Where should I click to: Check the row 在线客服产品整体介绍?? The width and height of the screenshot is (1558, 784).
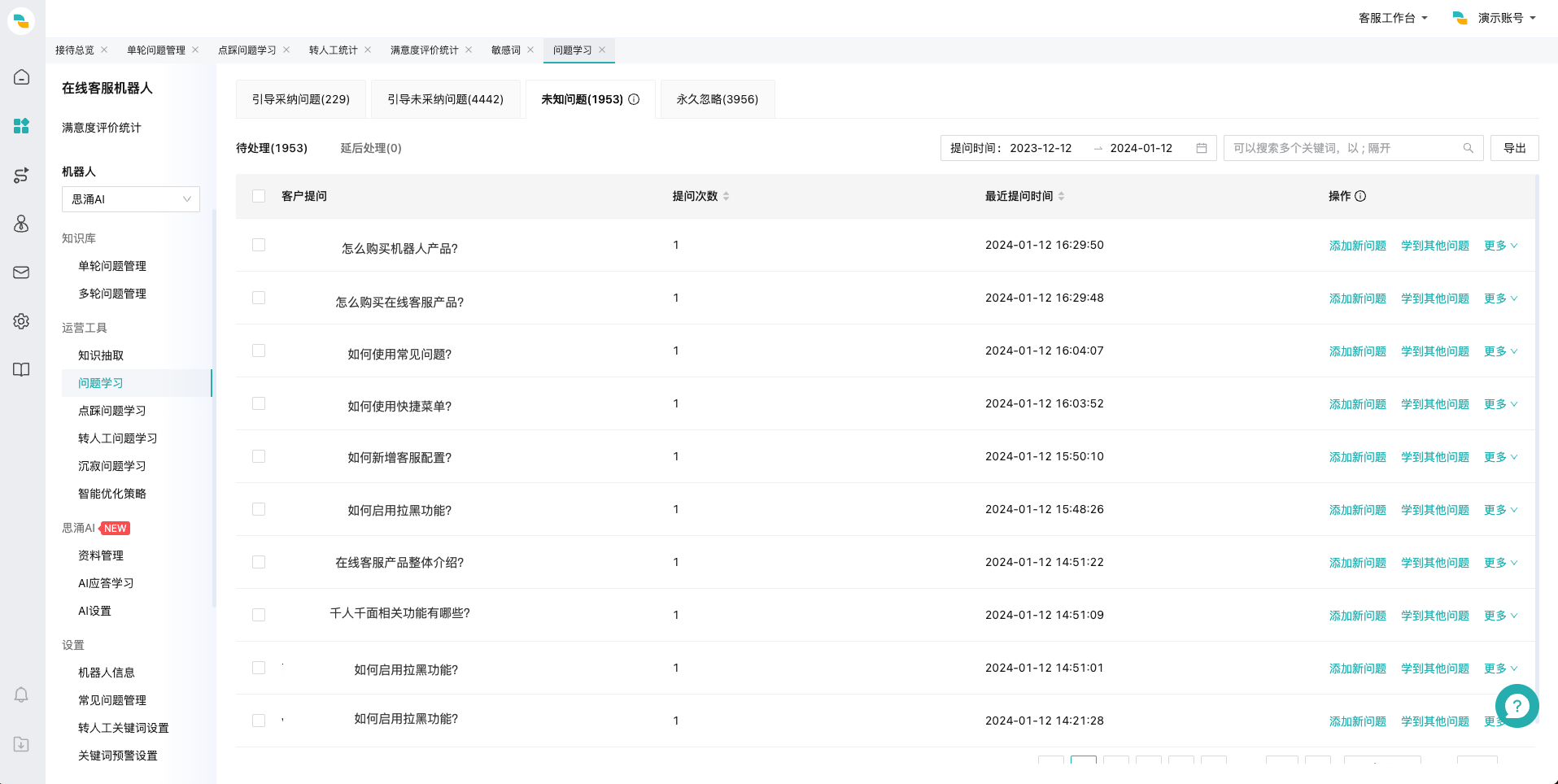pyautogui.click(x=259, y=562)
